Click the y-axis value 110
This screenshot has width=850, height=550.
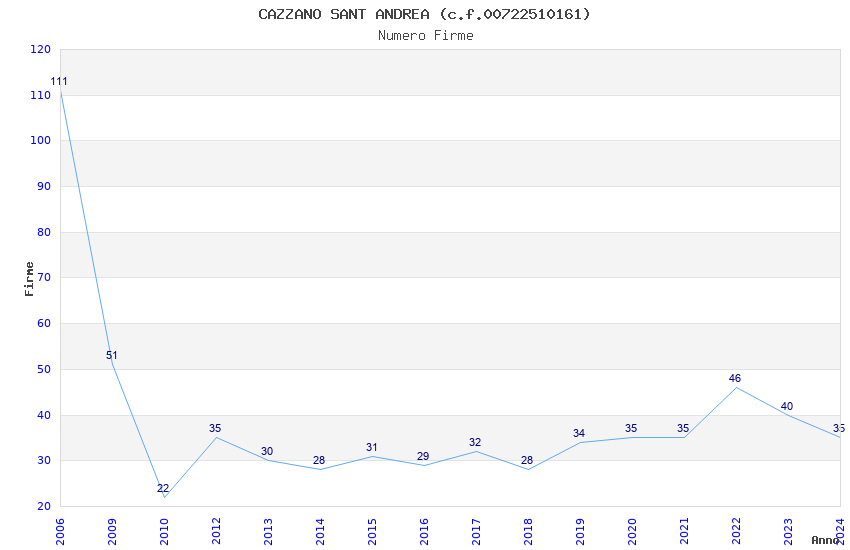(41, 95)
